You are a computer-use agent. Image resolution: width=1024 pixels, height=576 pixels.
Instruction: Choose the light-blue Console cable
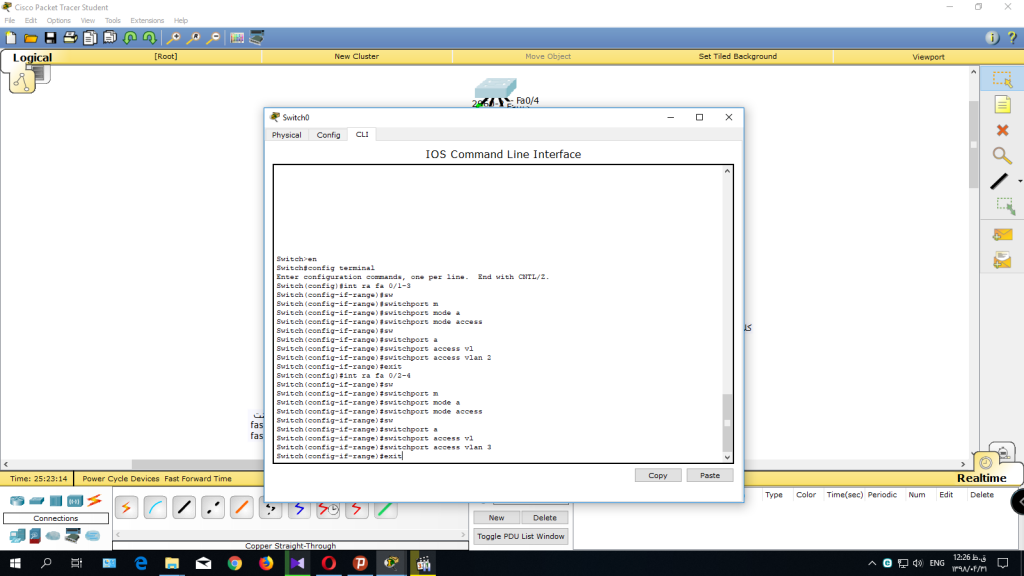[155, 507]
